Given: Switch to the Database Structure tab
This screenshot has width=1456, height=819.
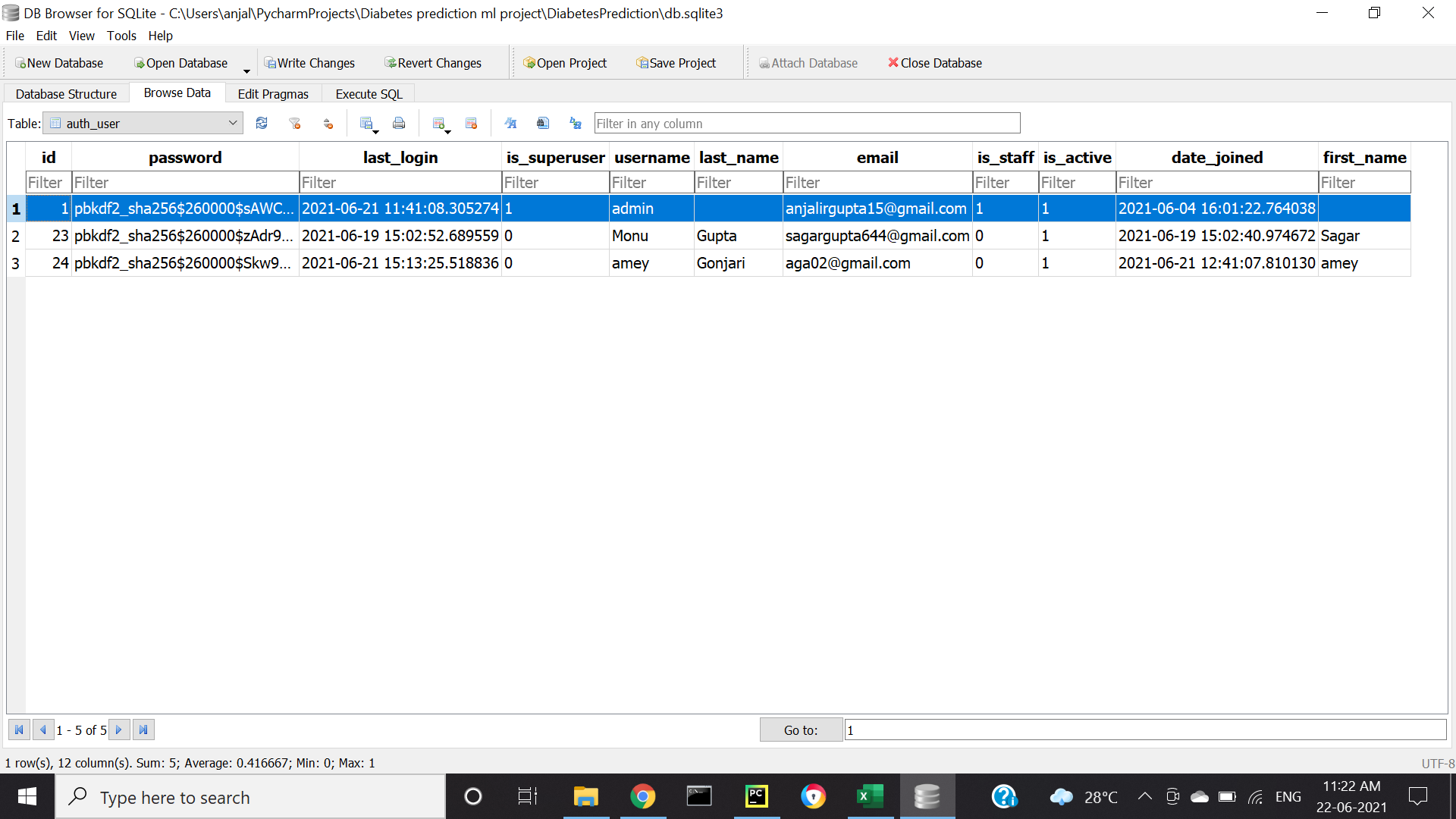Looking at the screenshot, I should [x=66, y=93].
